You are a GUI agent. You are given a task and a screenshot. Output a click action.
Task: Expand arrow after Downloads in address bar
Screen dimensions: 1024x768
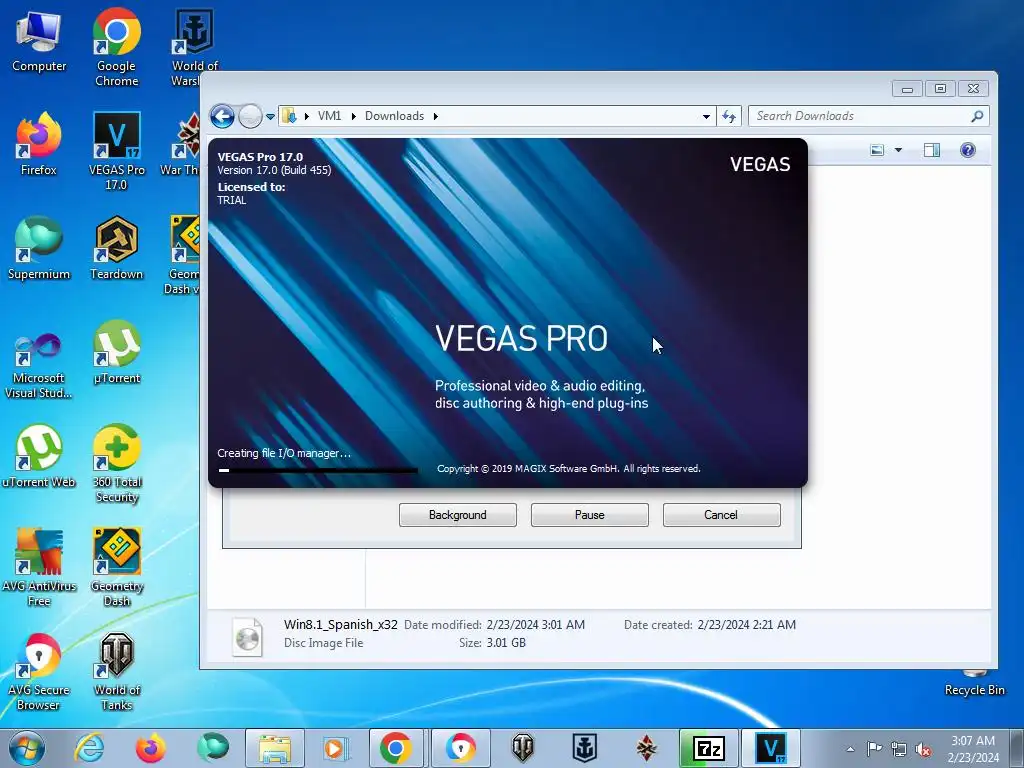436,116
